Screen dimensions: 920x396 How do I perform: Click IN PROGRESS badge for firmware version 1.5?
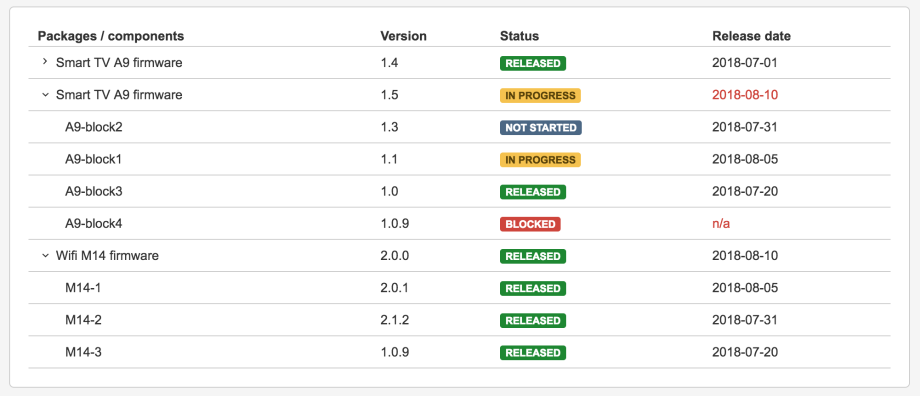click(x=540, y=96)
